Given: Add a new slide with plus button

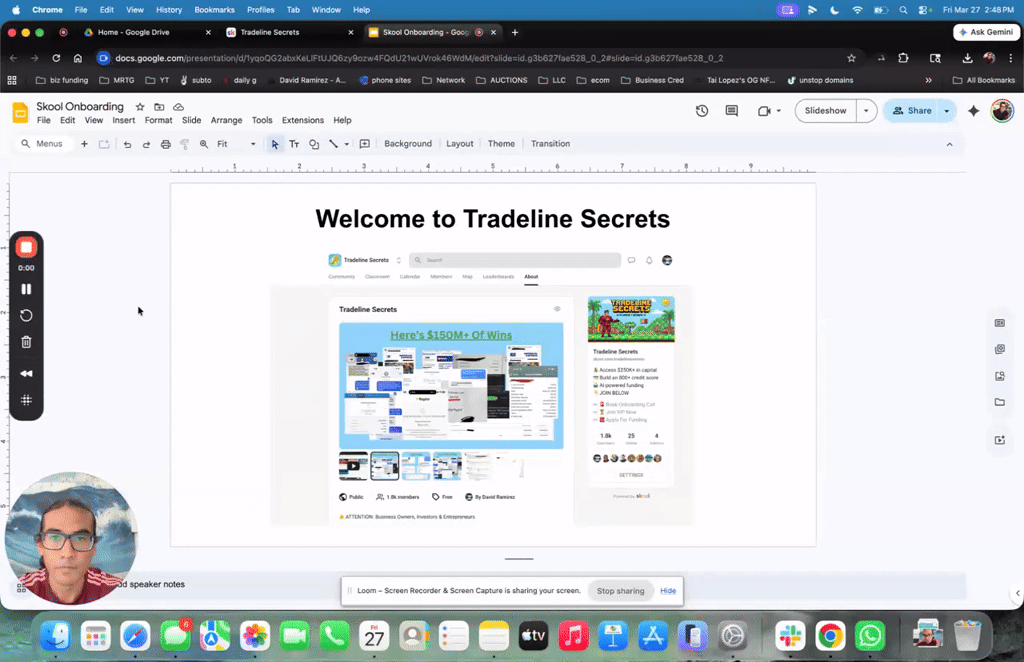Looking at the screenshot, I should (84, 144).
